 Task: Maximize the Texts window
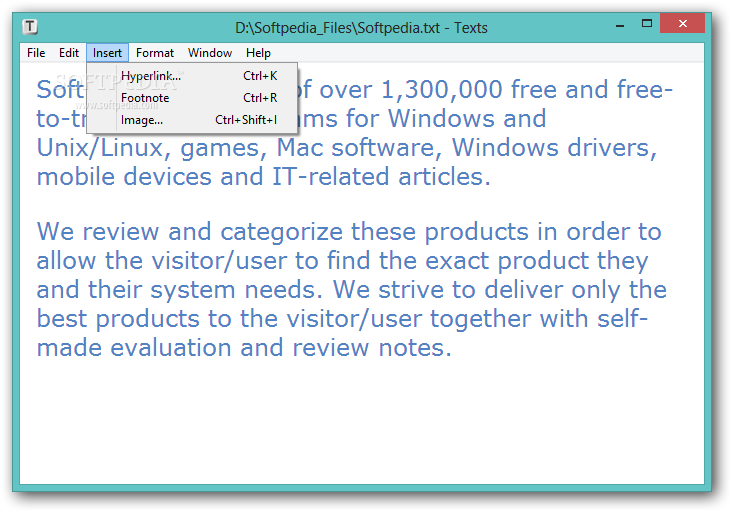(647, 23)
